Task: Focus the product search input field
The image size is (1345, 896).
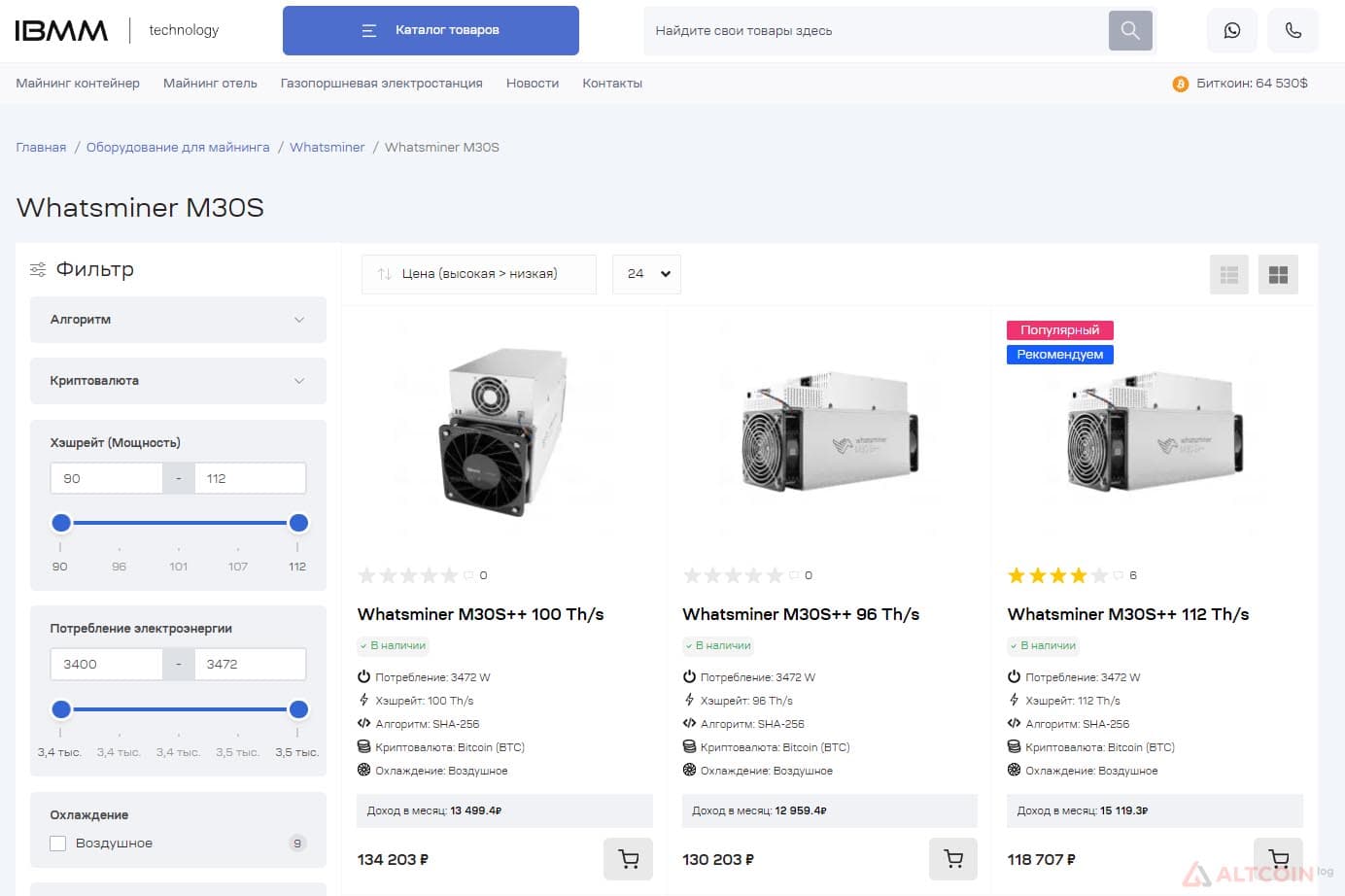Action: point(876,30)
